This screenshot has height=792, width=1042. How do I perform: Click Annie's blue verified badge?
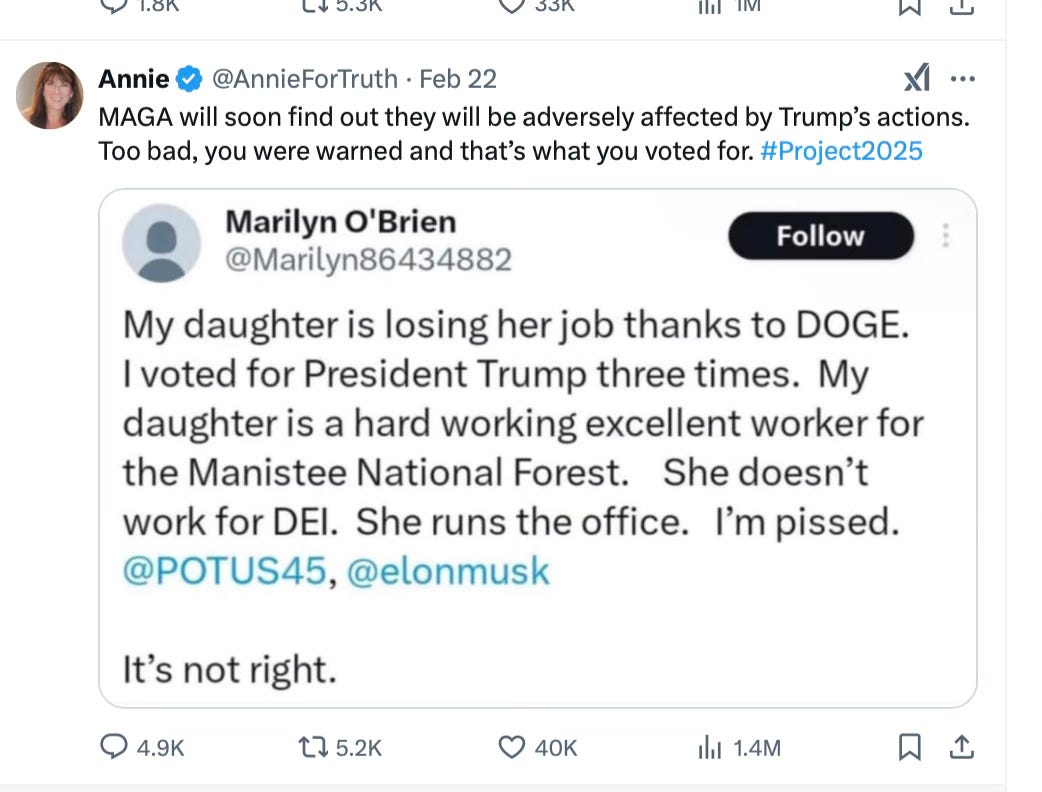(x=189, y=78)
